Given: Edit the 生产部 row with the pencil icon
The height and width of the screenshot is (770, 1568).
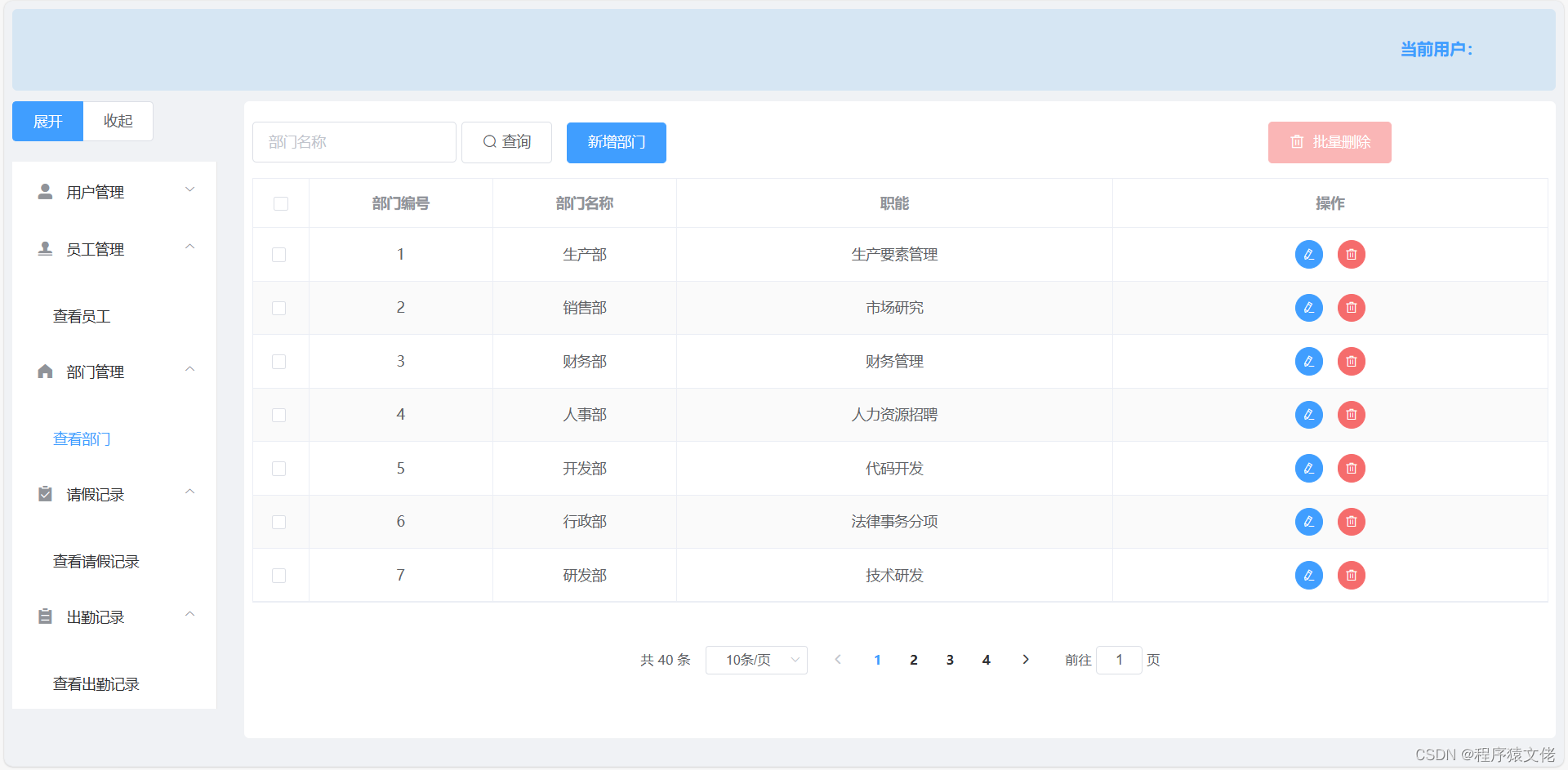Looking at the screenshot, I should (1308, 255).
